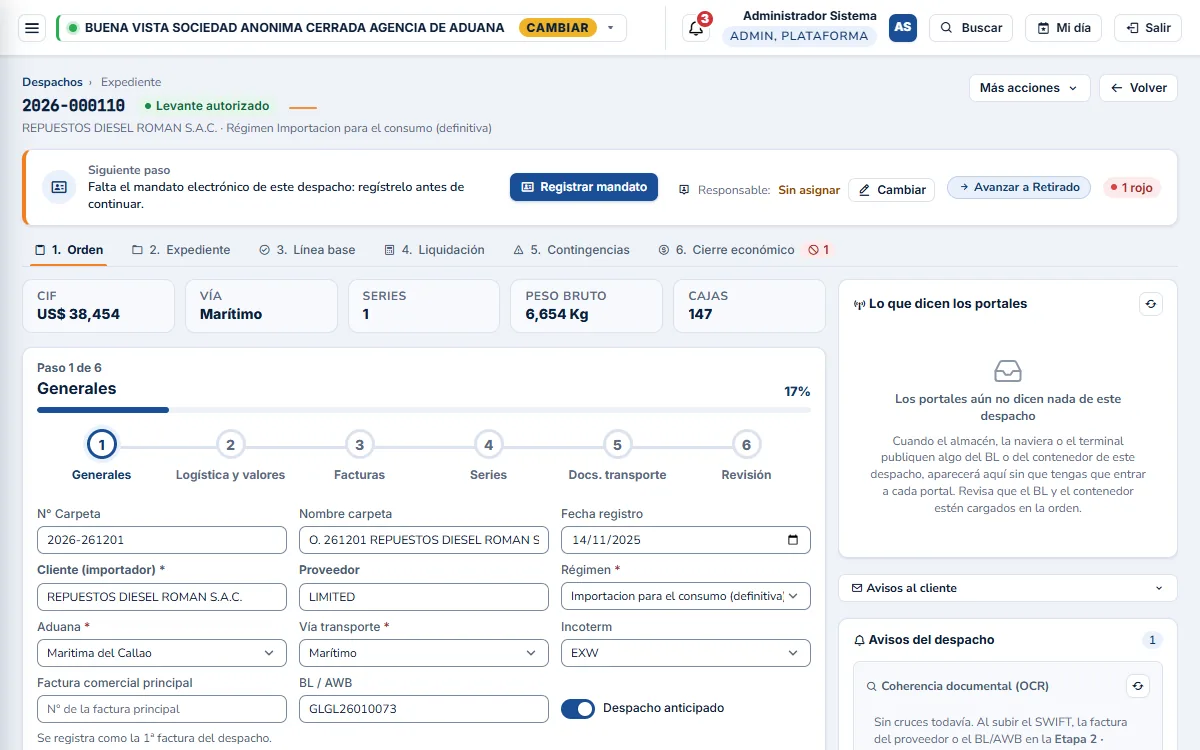Switch to the 4. Liquidación tab
Image resolution: width=1200 pixels, height=750 pixels.
click(435, 250)
